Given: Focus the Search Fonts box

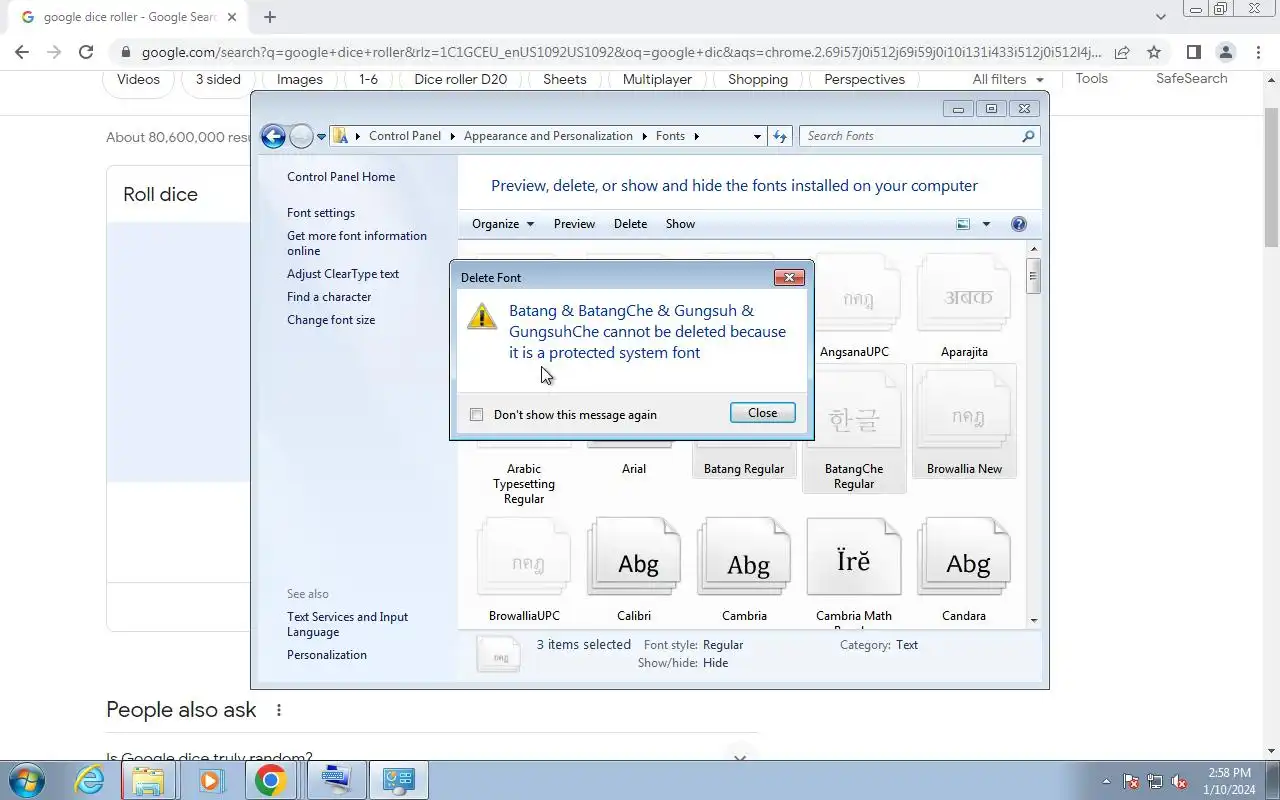Looking at the screenshot, I should tap(910, 136).
